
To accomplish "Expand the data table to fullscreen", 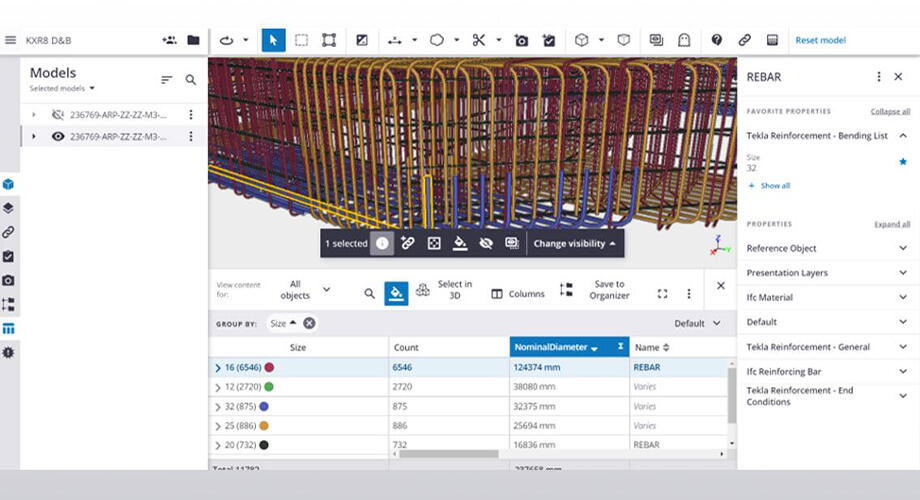I will point(662,293).
